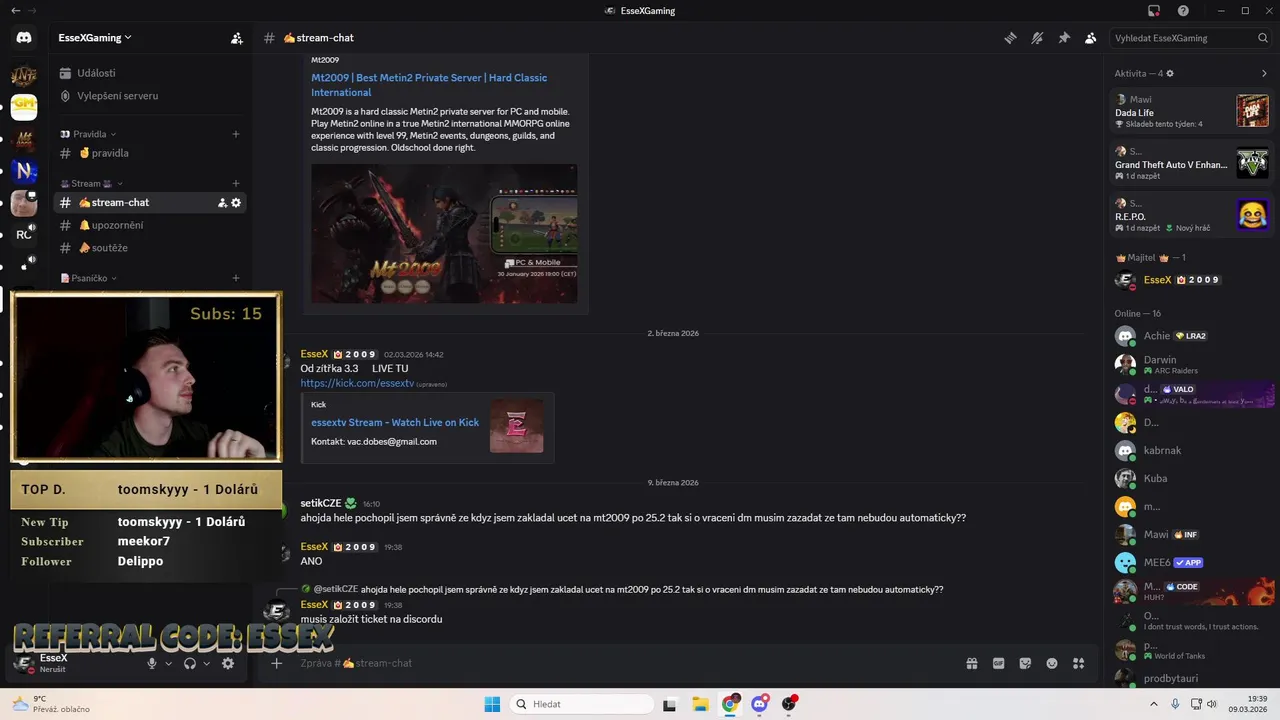
Task: Collapse the Pravidla category
Action: coord(88,134)
